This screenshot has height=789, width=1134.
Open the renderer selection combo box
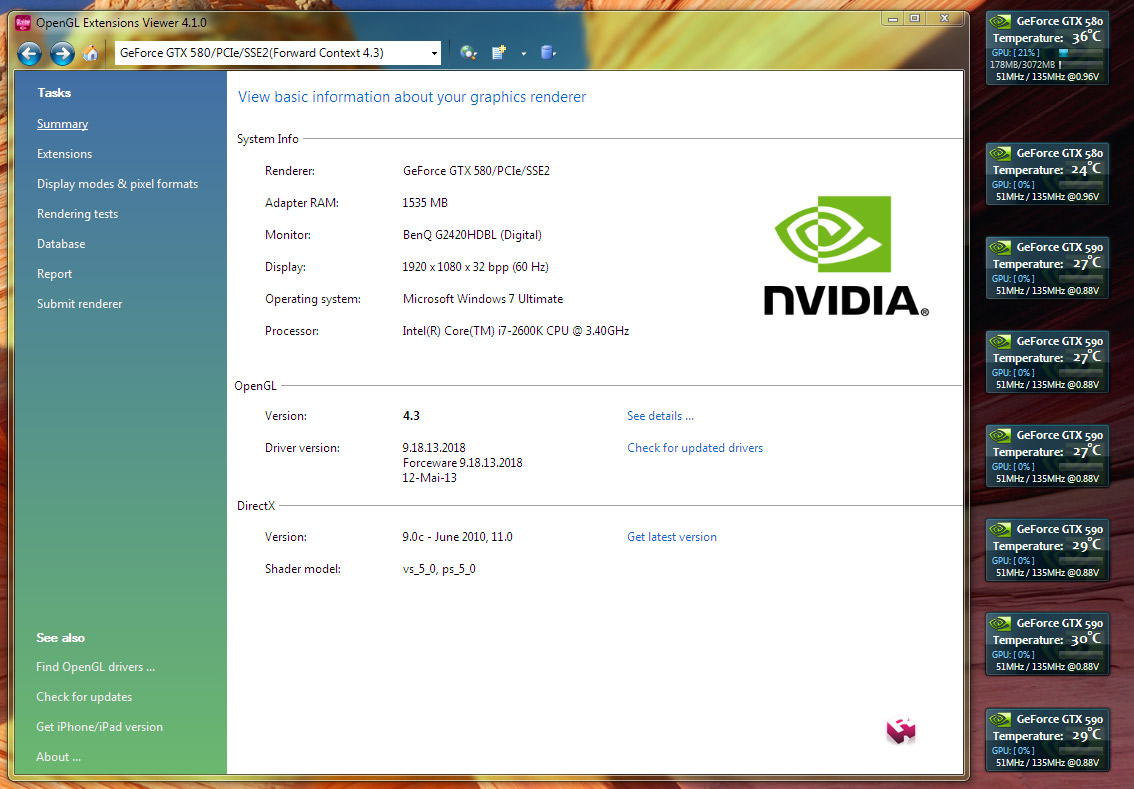(x=278, y=53)
